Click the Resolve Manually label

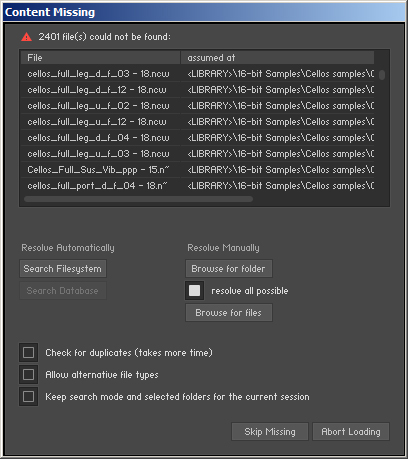(223, 248)
